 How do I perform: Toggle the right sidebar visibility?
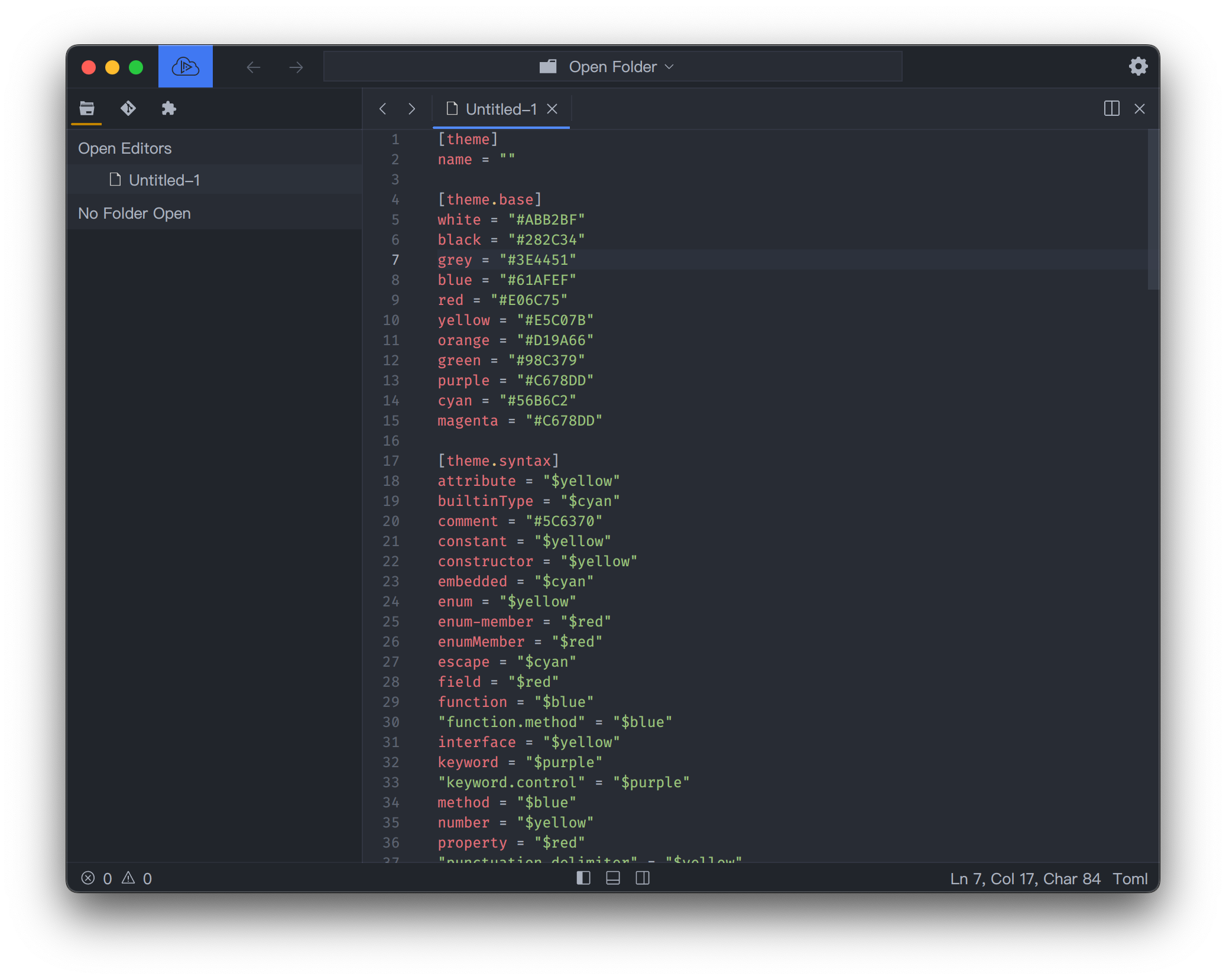[x=643, y=878]
